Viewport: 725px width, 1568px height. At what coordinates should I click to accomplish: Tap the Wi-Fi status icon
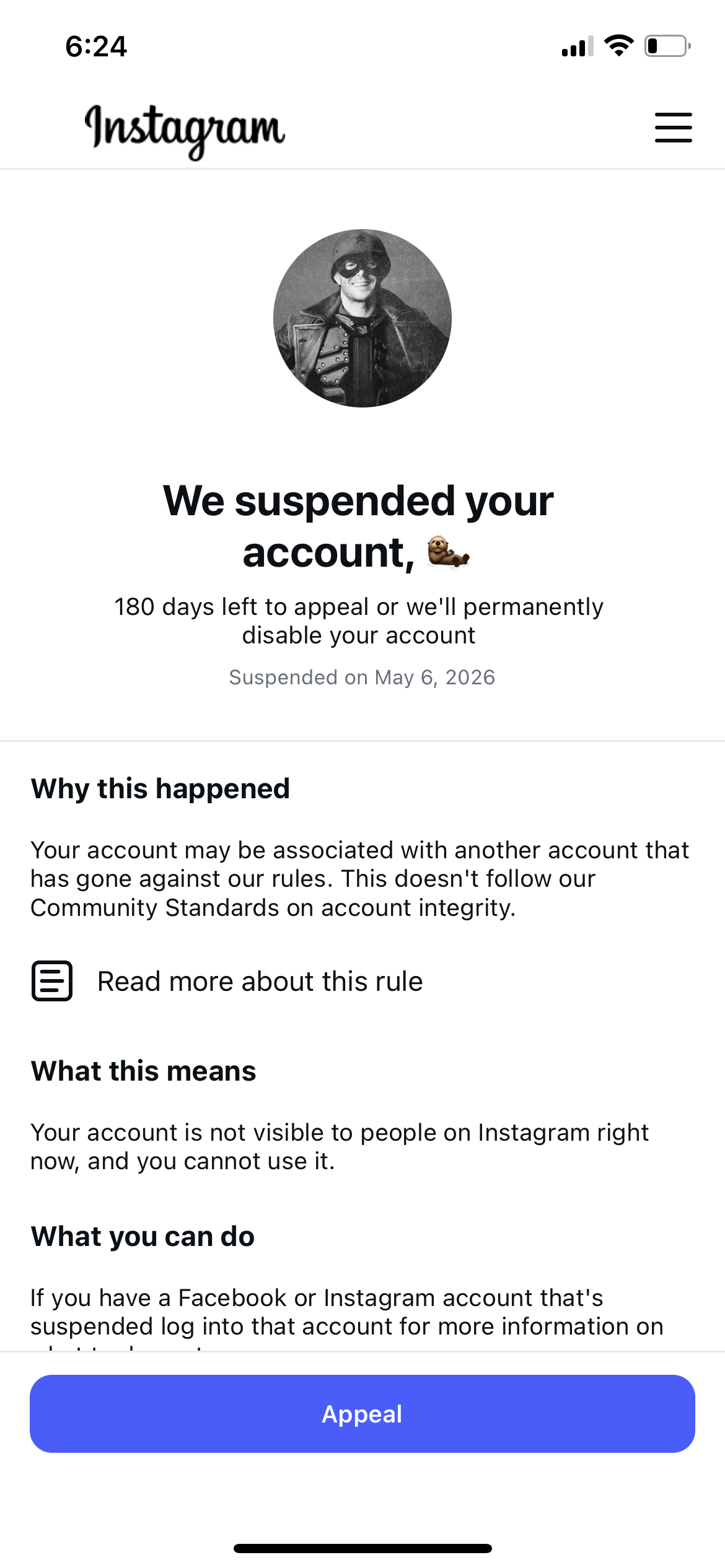point(618,46)
